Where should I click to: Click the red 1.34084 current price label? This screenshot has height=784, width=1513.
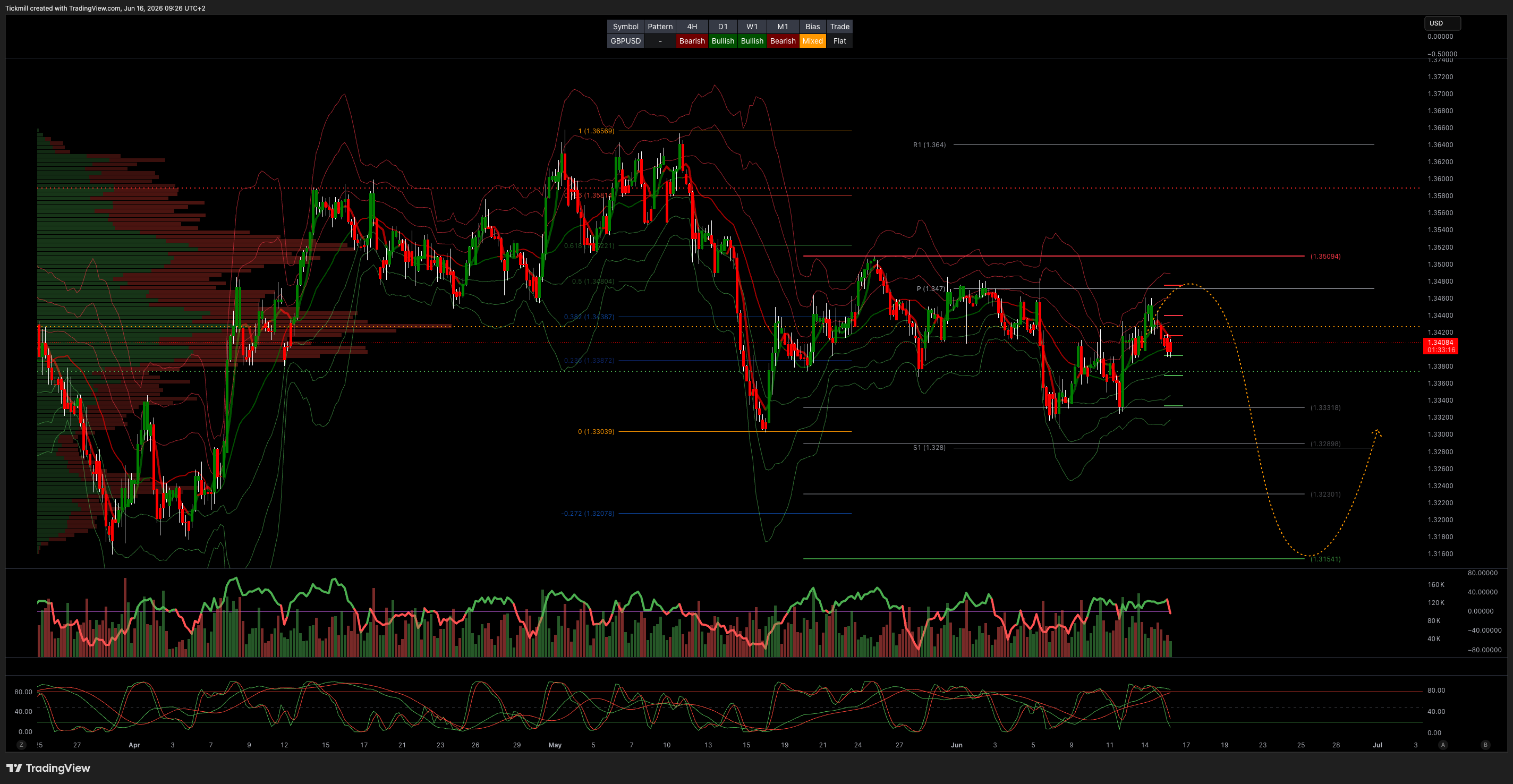coord(1441,346)
